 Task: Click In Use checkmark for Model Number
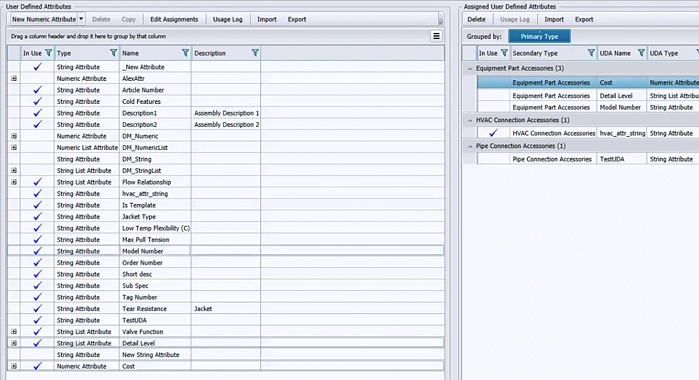(x=37, y=251)
